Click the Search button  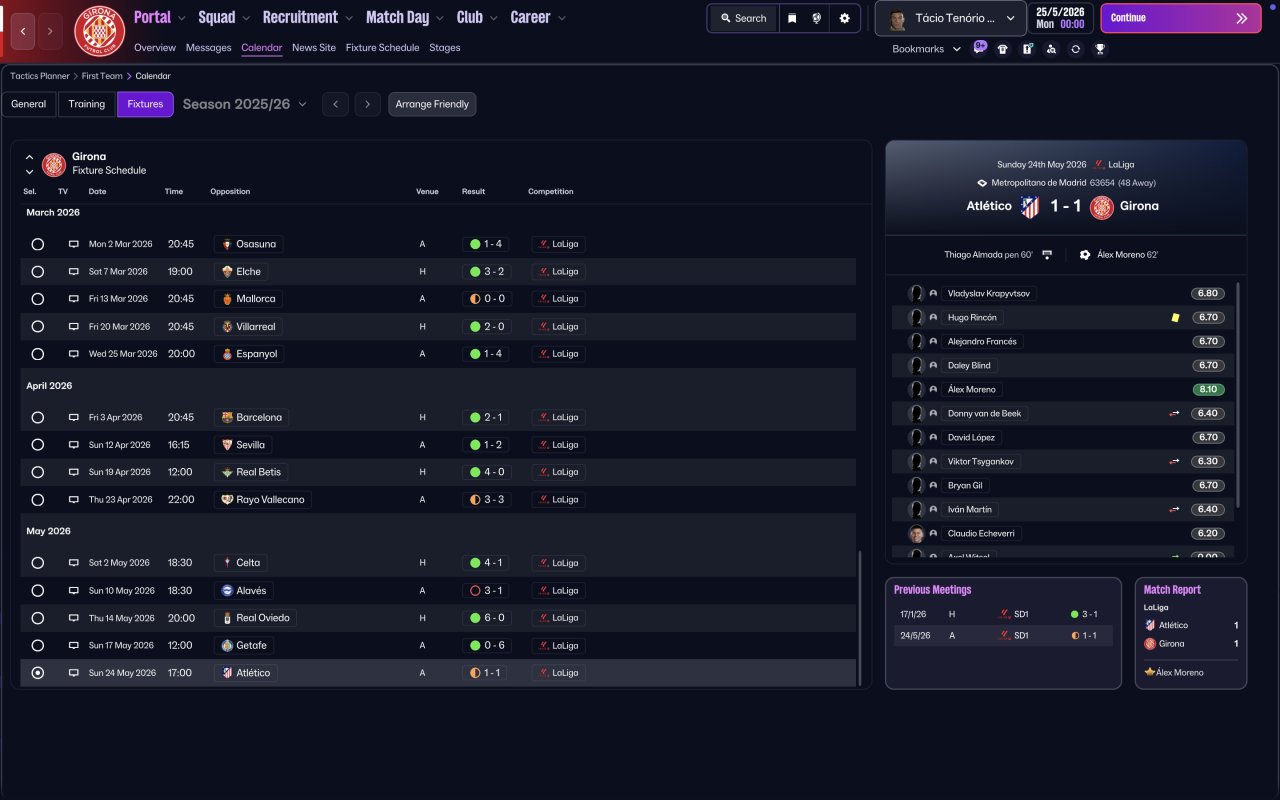tap(743, 18)
